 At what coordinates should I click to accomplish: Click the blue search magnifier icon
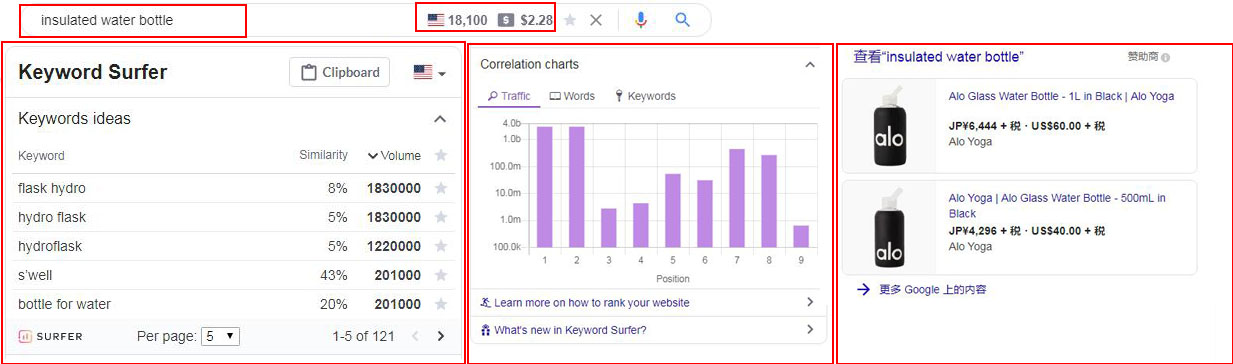[x=682, y=20]
